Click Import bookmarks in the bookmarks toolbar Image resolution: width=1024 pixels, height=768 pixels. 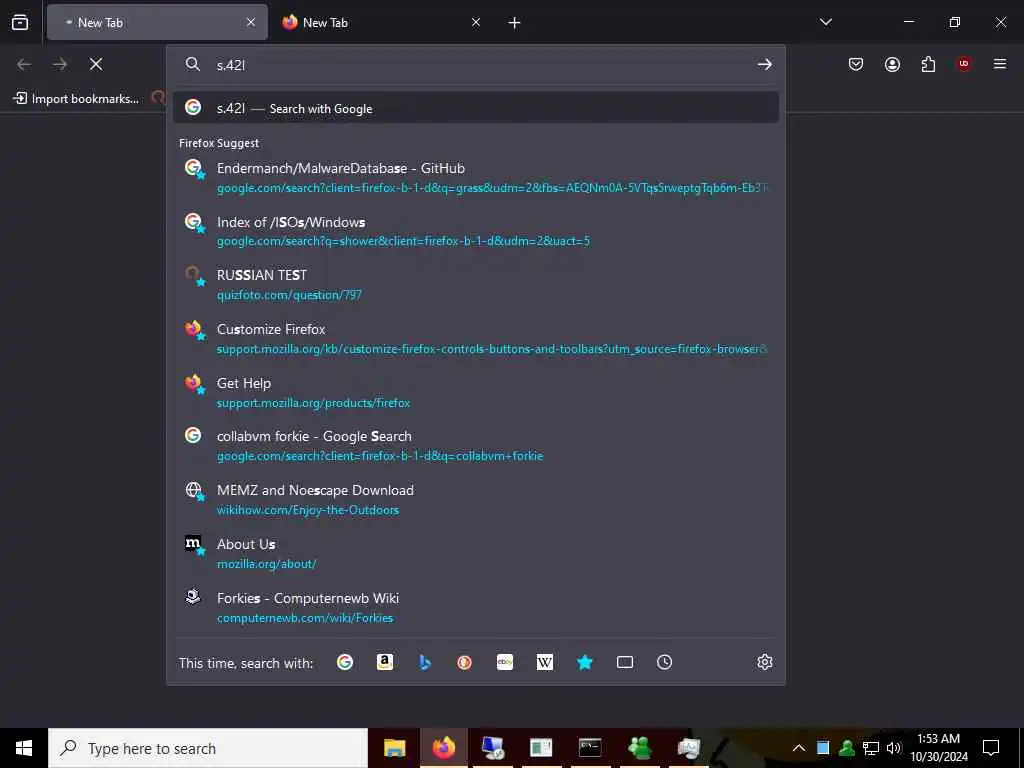coord(76,99)
